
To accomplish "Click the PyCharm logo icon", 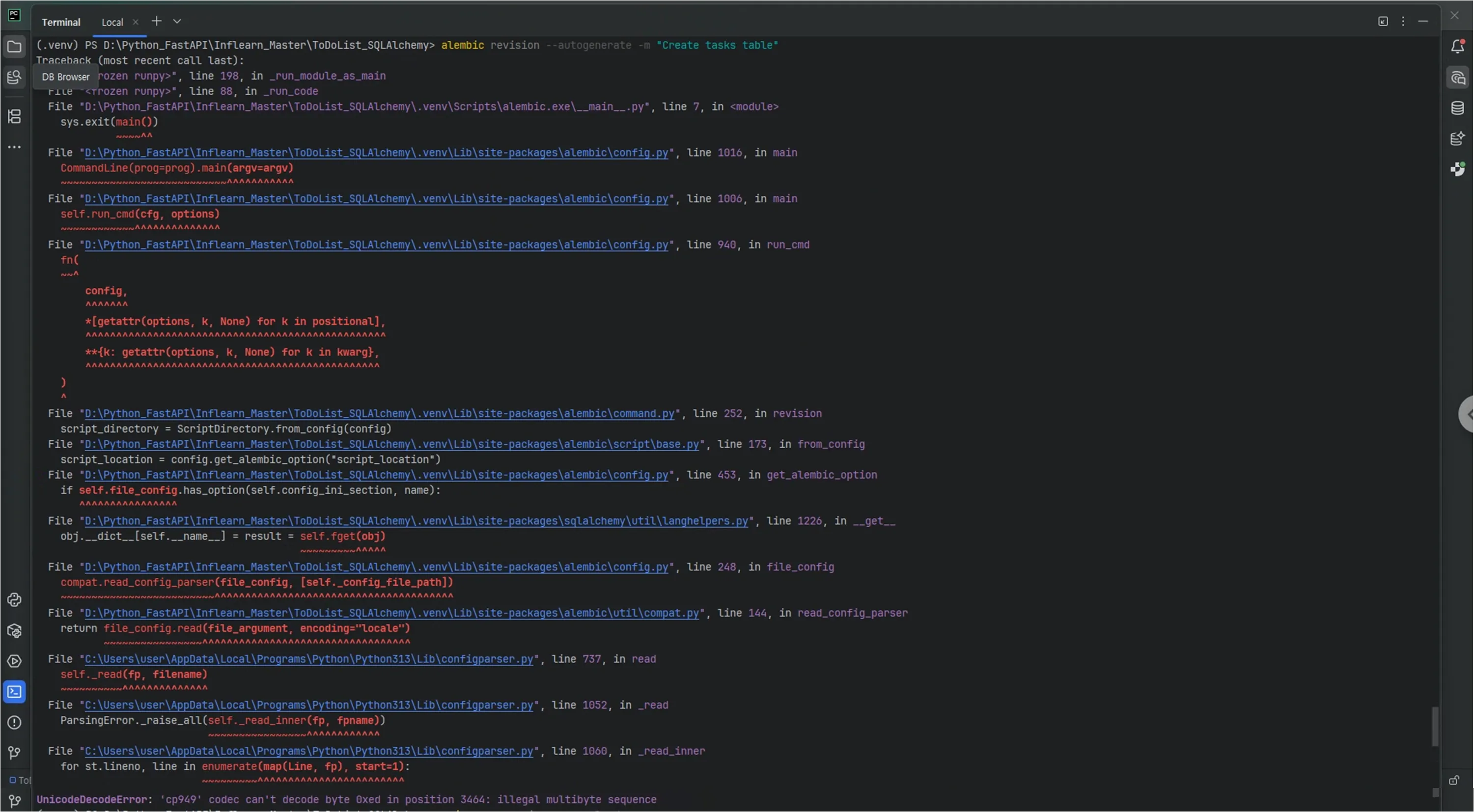I will (x=14, y=15).
